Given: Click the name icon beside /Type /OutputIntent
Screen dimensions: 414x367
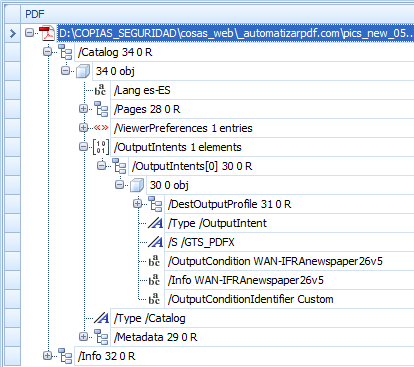Looking at the screenshot, I should (x=155, y=223).
